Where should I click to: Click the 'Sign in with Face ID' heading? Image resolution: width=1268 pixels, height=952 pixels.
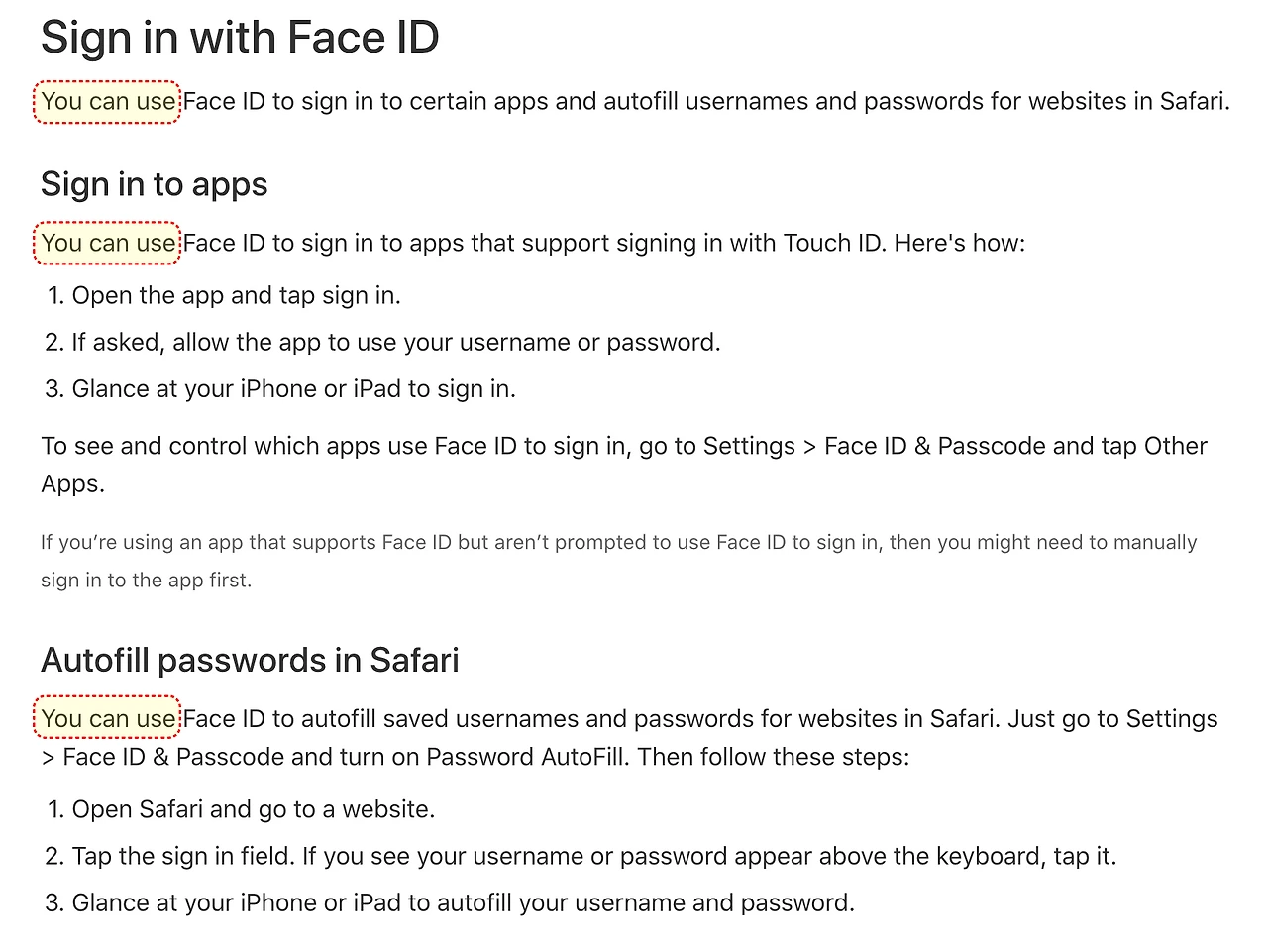(x=240, y=38)
